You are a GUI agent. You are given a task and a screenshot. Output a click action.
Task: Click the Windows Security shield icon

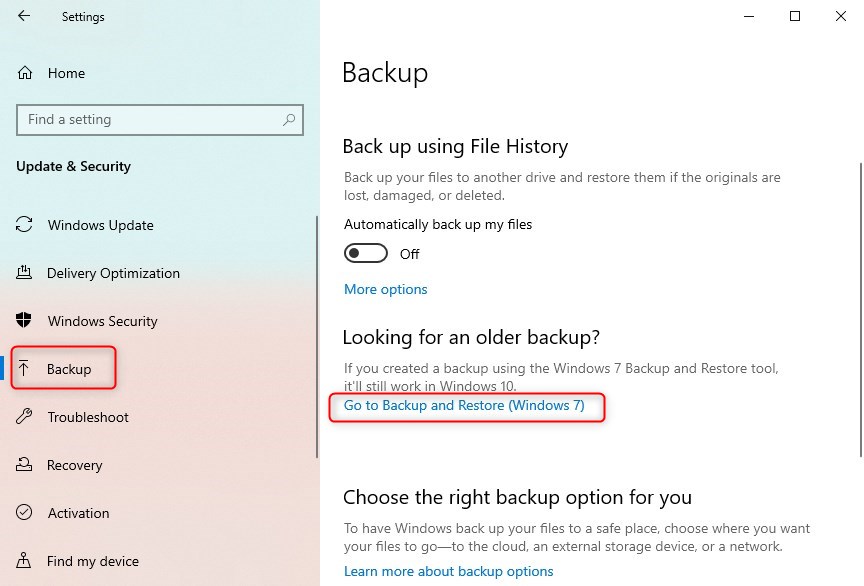tap(26, 321)
